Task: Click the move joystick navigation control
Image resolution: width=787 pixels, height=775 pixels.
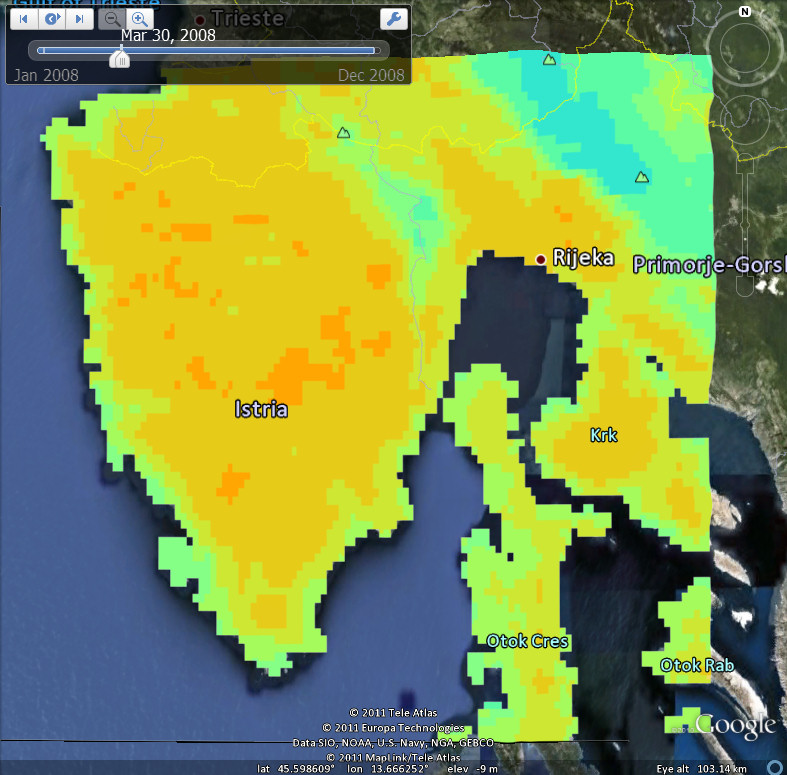Action: click(745, 120)
